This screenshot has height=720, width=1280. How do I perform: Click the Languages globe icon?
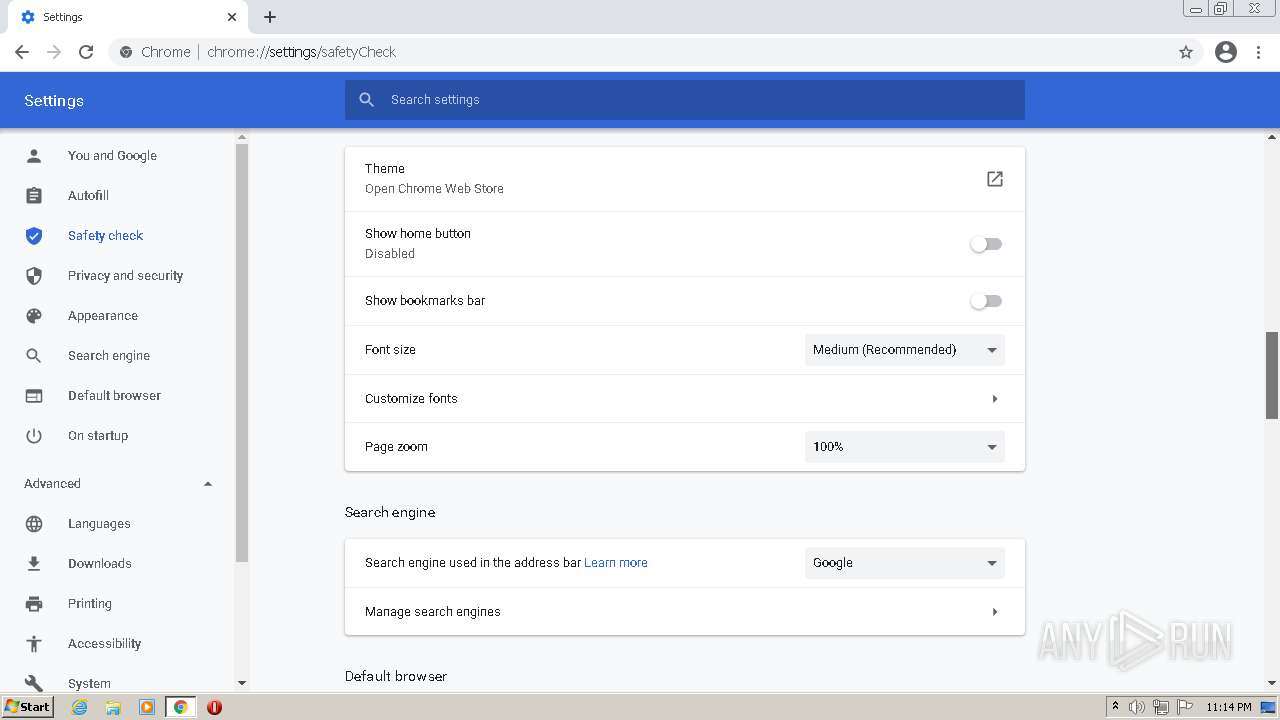click(34, 524)
